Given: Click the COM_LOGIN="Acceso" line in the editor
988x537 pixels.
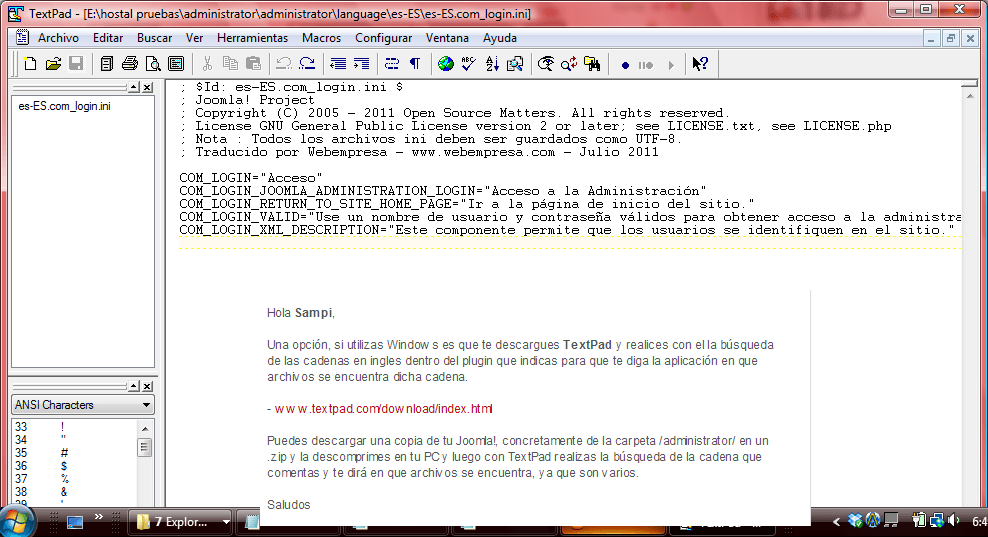Looking at the screenshot, I should click(x=251, y=178).
